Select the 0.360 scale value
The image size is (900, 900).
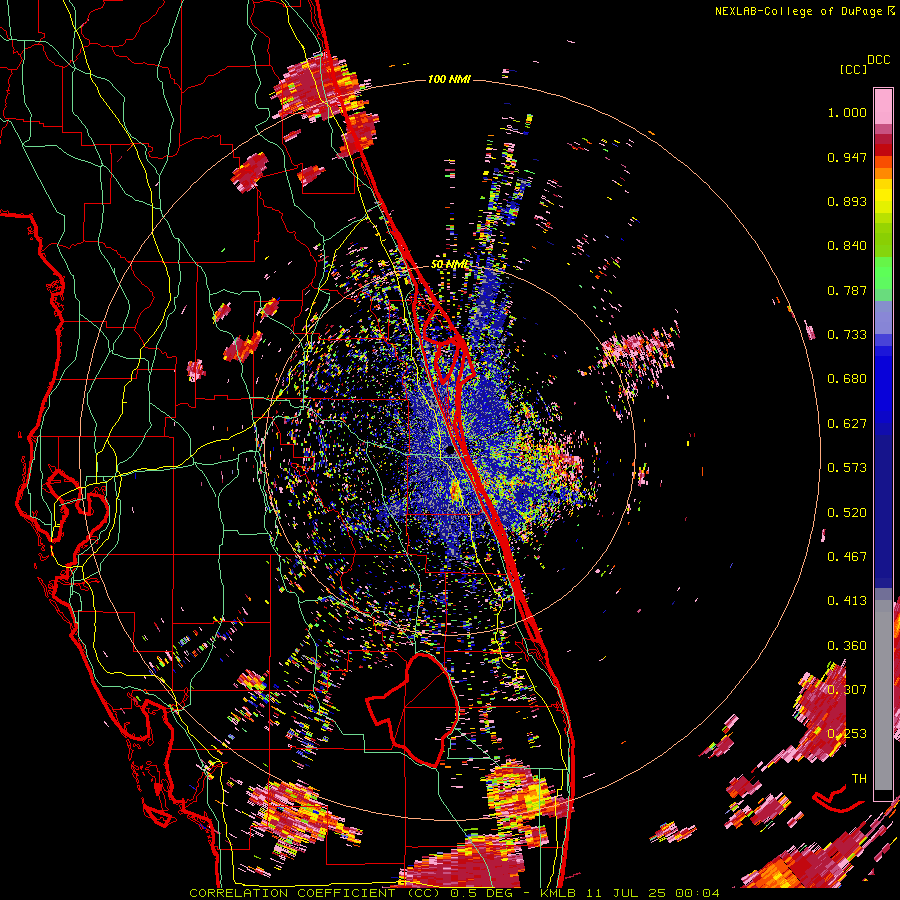pyautogui.click(x=847, y=646)
